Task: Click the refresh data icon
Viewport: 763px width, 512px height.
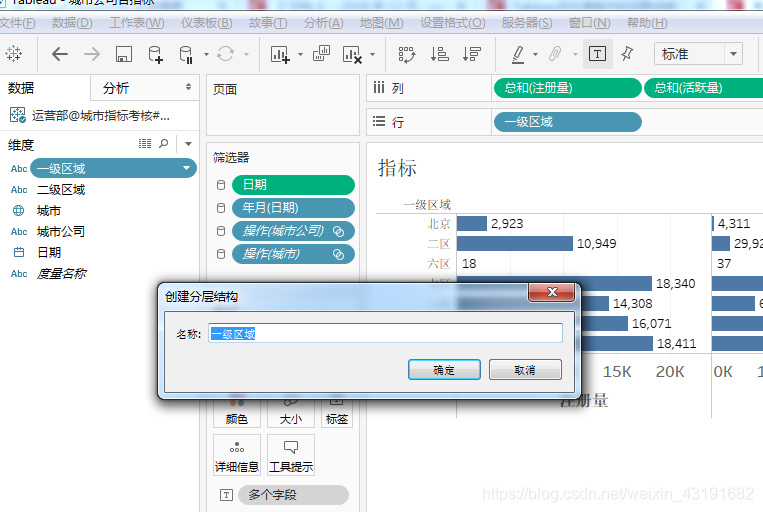Action: click(225, 54)
